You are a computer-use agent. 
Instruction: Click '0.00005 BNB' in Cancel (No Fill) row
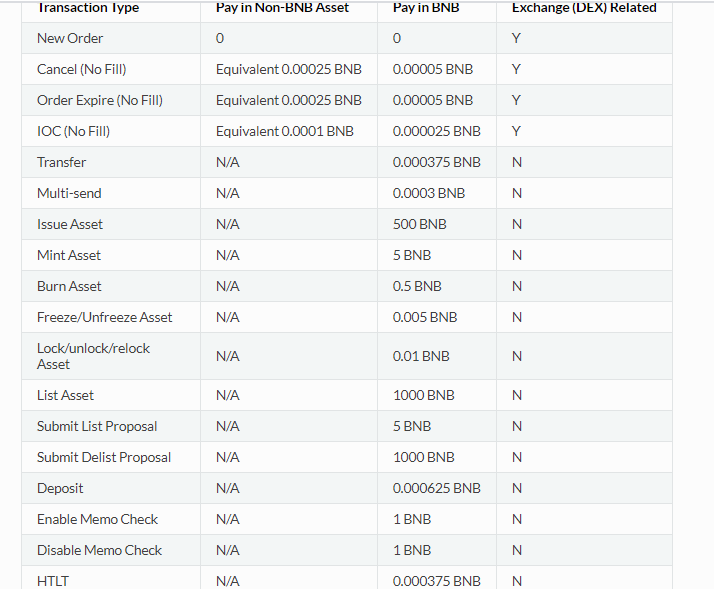point(433,69)
